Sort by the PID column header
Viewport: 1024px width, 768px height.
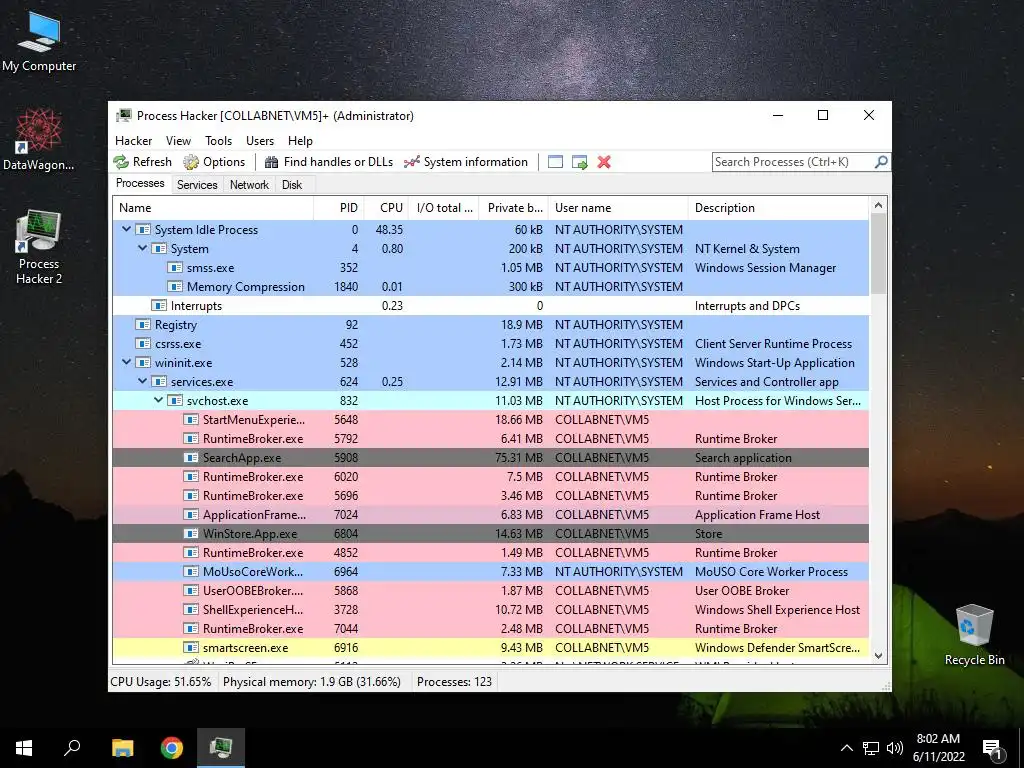coord(339,208)
